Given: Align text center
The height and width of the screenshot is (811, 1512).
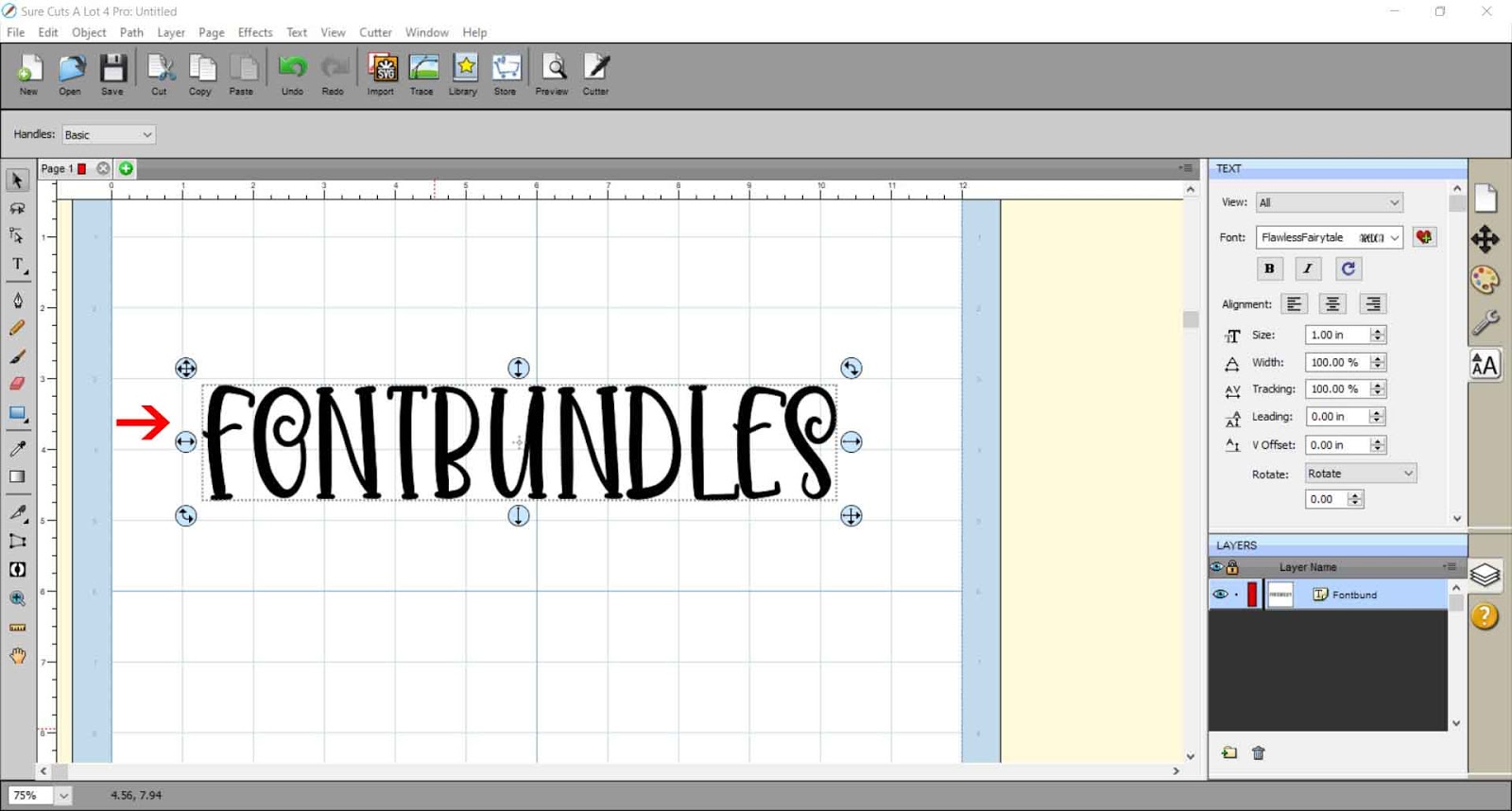Looking at the screenshot, I should pos(1332,303).
